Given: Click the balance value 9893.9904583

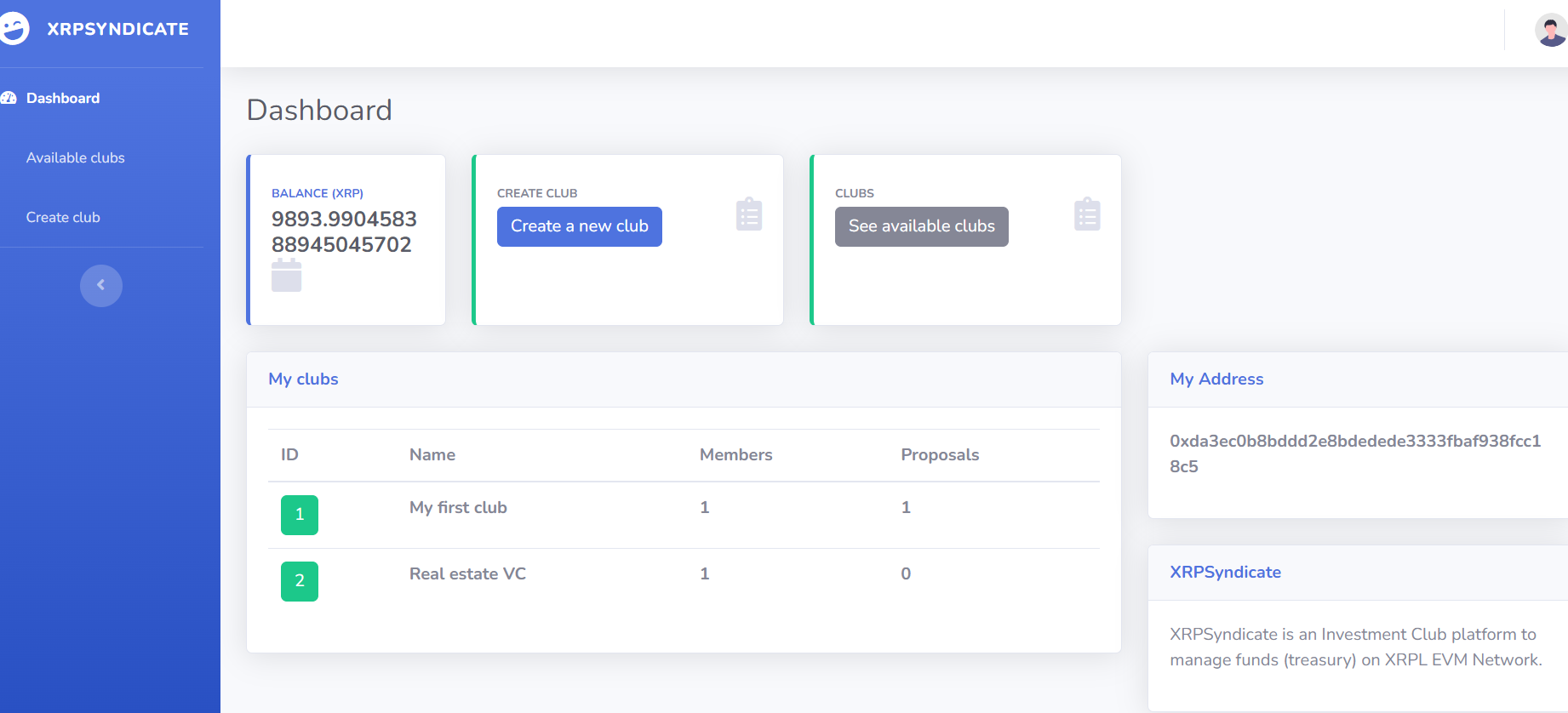Looking at the screenshot, I should pos(344,231).
